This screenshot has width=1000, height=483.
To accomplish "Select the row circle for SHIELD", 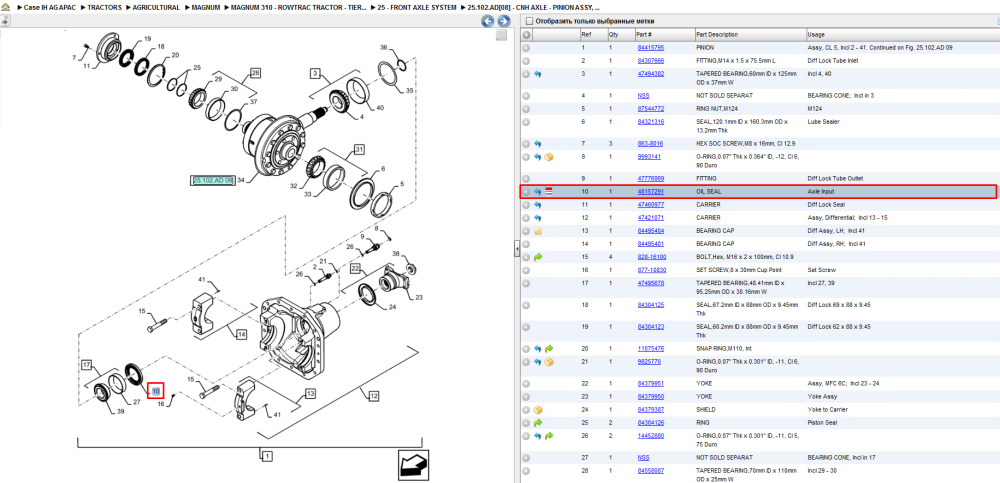I will [526, 410].
